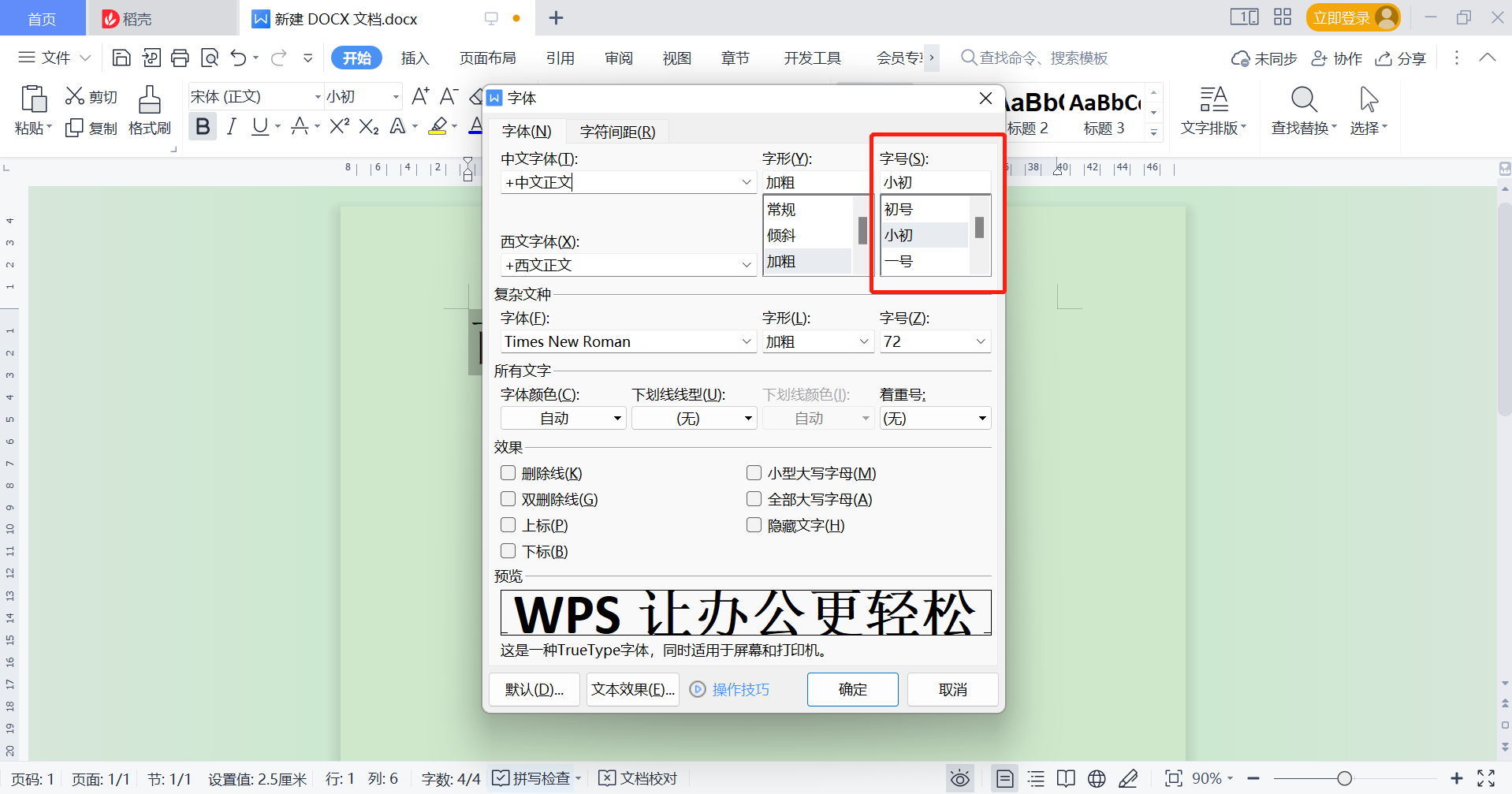Image resolution: width=1512 pixels, height=794 pixels.
Task: Open the Insert (插入) ribbon tab
Action: click(x=415, y=58)
